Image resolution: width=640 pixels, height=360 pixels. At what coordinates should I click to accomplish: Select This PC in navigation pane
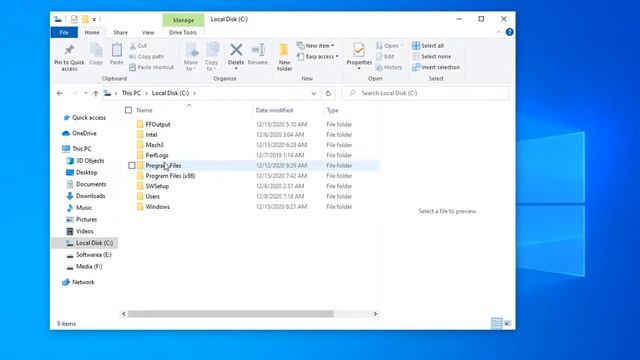(82, 149)
